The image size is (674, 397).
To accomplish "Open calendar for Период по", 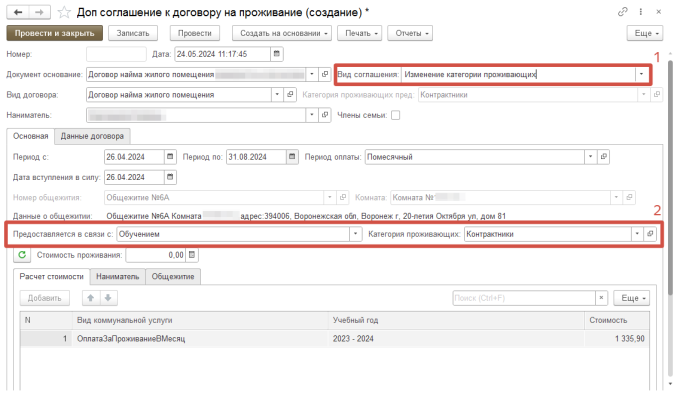I will [292, 157].
